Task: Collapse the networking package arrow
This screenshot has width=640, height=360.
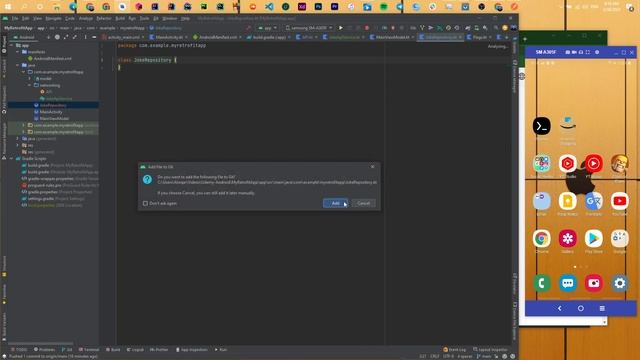Action: click(29, 85)
